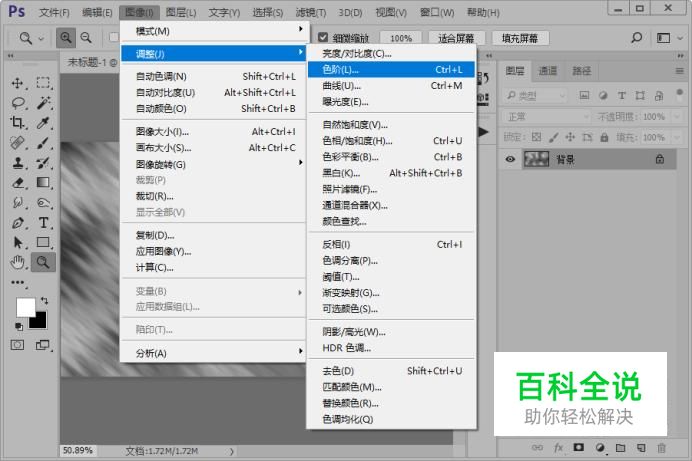Screen dimensions: 692x461
Task: Add a layer mask in Layers panel
Action: (x=578, y=448)
